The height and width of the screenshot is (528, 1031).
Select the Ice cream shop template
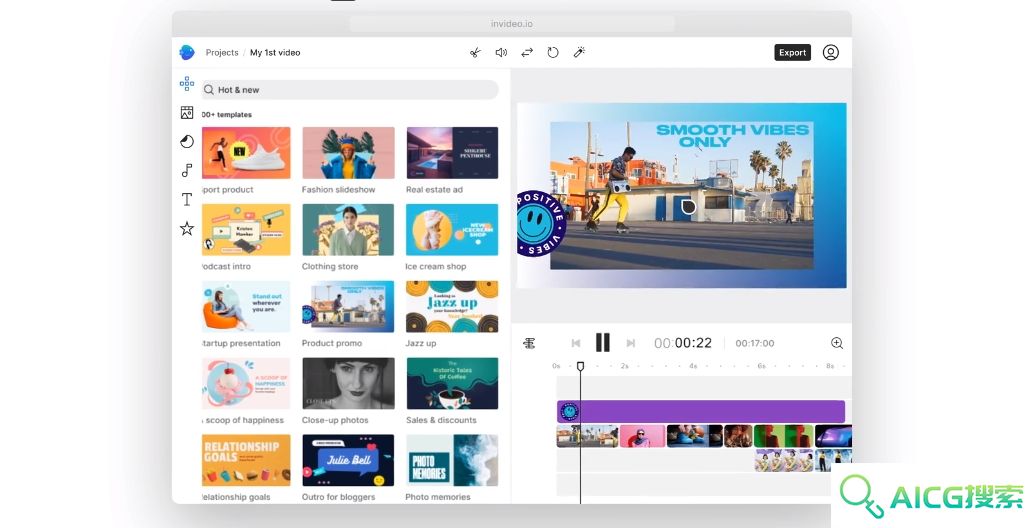tap(452, 229)
